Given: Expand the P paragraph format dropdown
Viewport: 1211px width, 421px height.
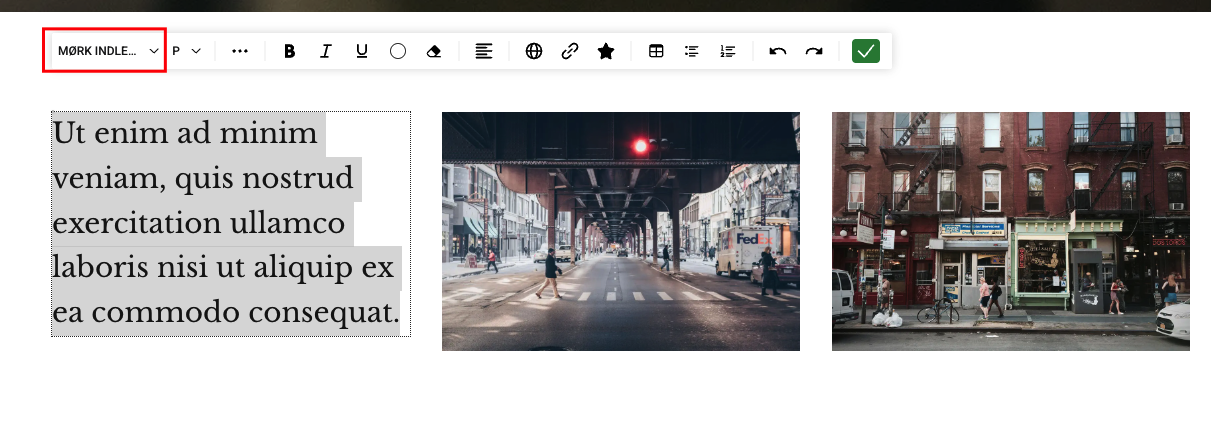Looking at the screenshot, I should (x=186, y=51).
